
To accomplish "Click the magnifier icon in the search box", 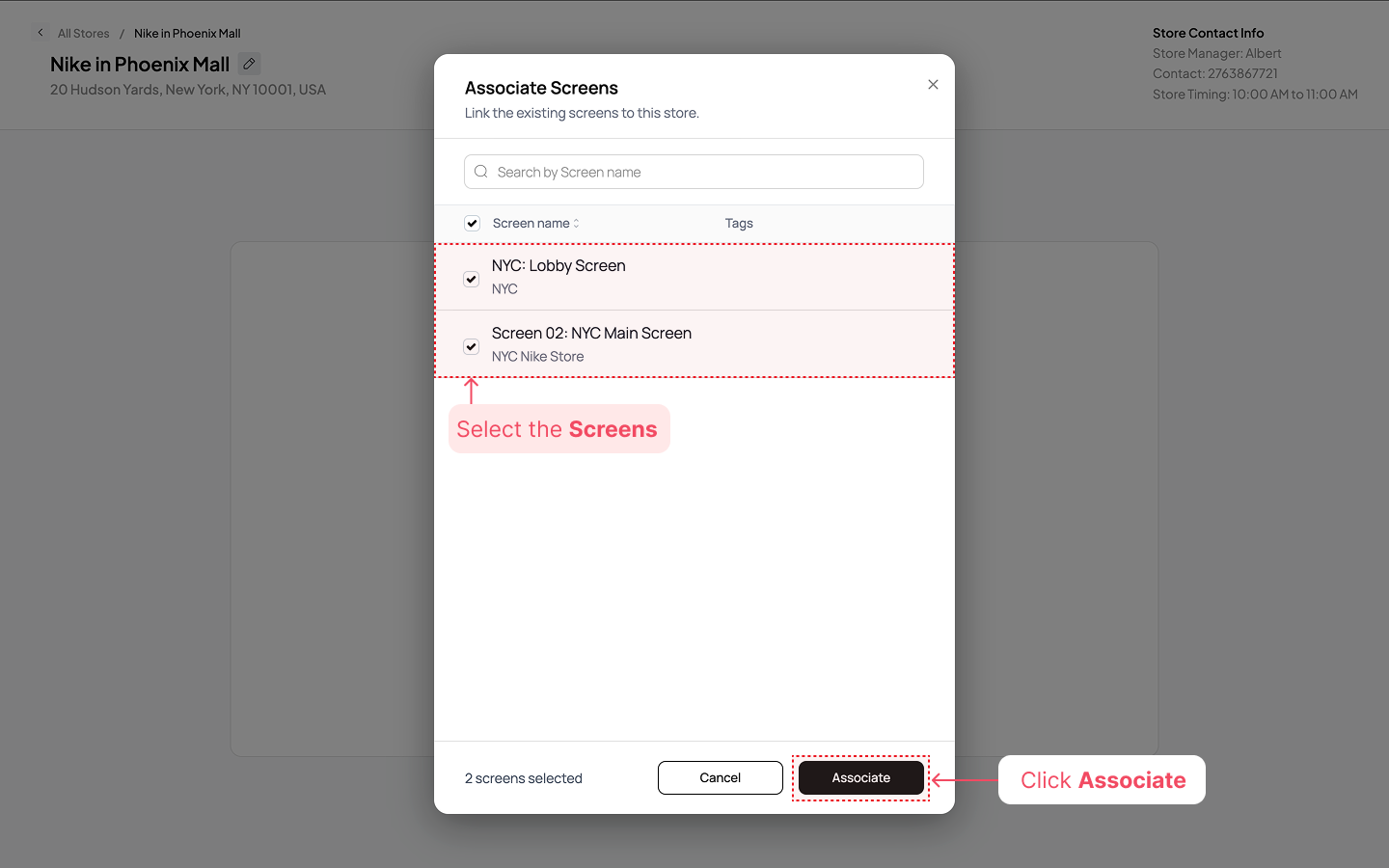I will pyautogui.click(x=481, y=172).
